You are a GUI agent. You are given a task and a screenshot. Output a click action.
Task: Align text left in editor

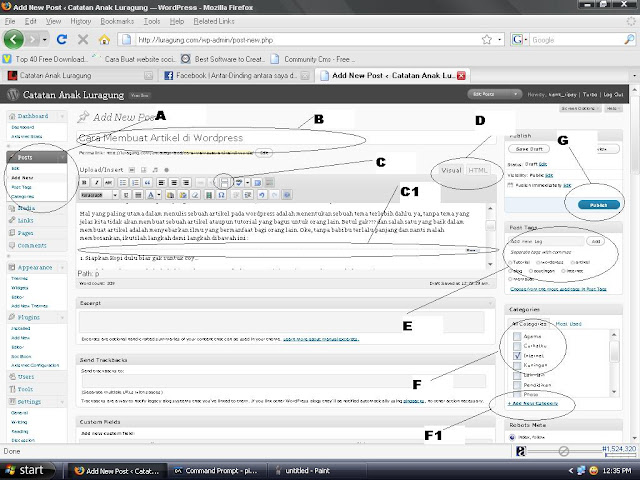pos(162,182)
